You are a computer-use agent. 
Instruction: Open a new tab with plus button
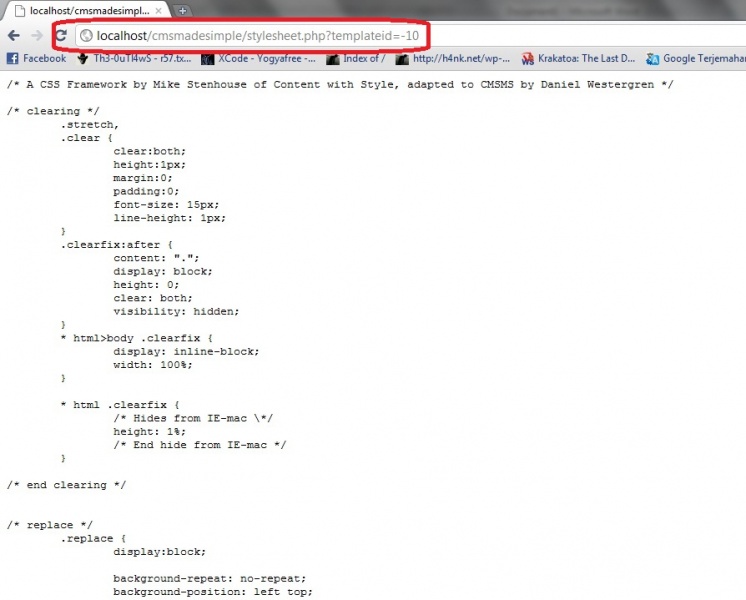coord(182,10)
